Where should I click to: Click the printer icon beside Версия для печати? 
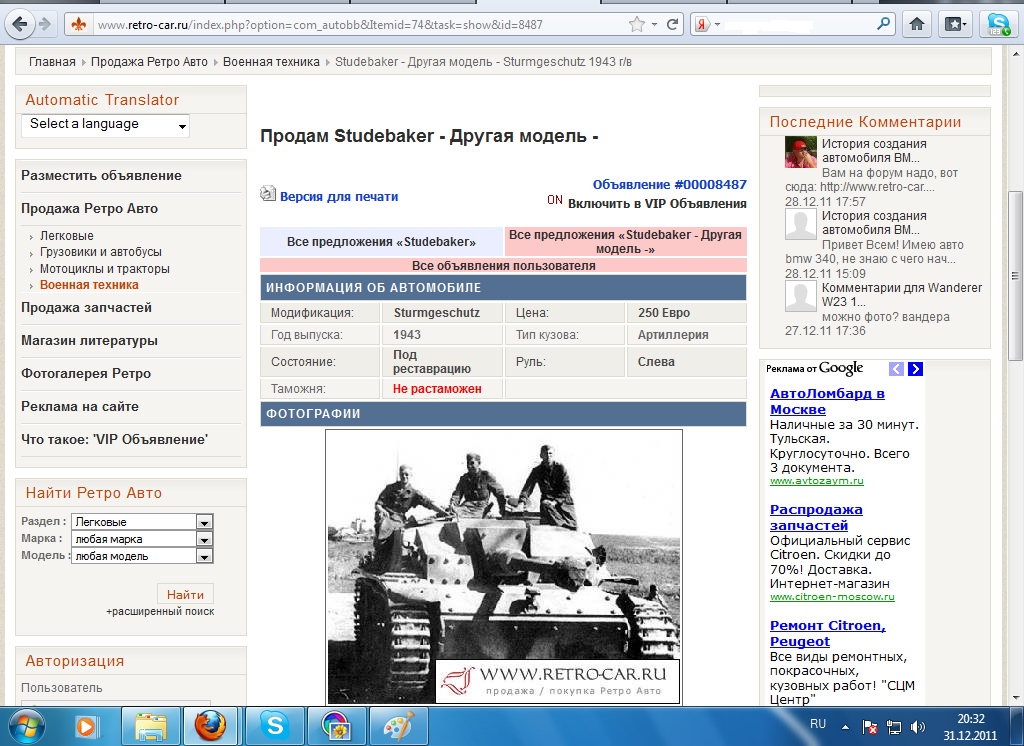(268, 195)
